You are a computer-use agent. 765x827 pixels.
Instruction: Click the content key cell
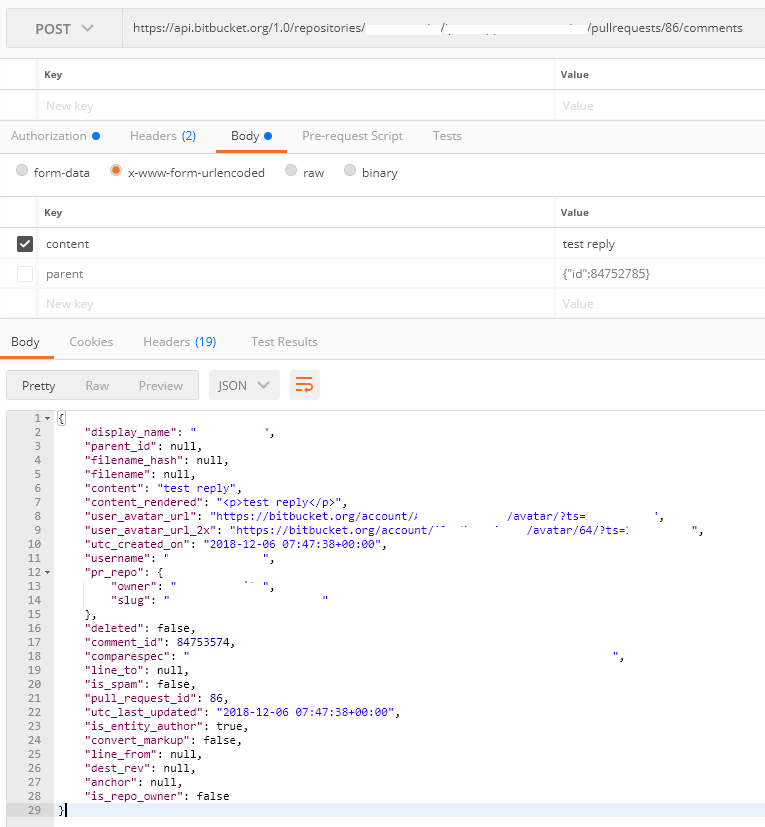(x=296, y=244)
